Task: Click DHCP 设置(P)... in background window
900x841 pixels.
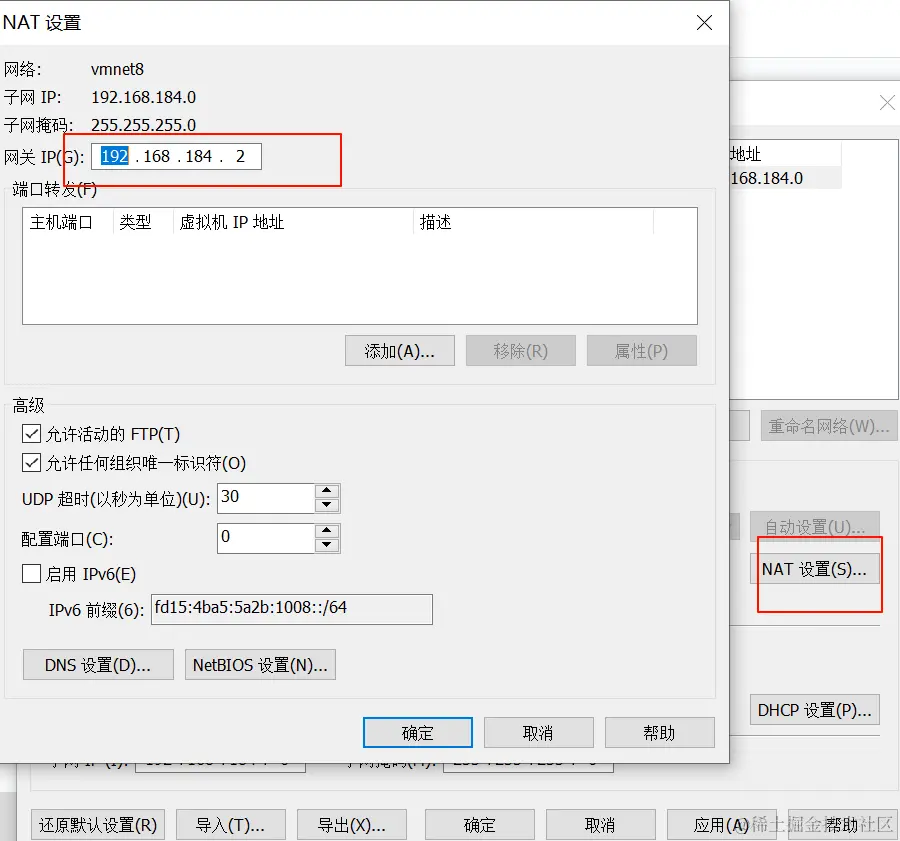Action: coord(814,710)
